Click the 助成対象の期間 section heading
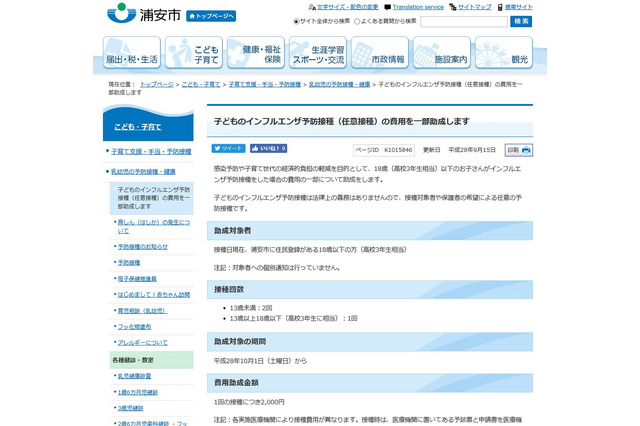The height and width of the screenshot is (426, 640). pos(370,342)
